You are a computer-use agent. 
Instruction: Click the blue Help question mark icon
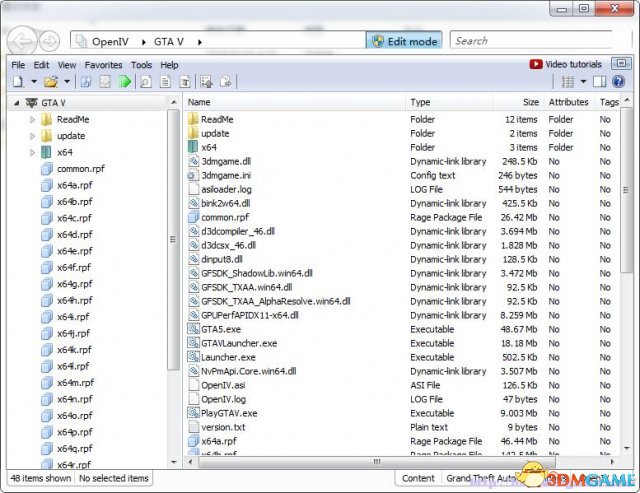coord(618,82)
